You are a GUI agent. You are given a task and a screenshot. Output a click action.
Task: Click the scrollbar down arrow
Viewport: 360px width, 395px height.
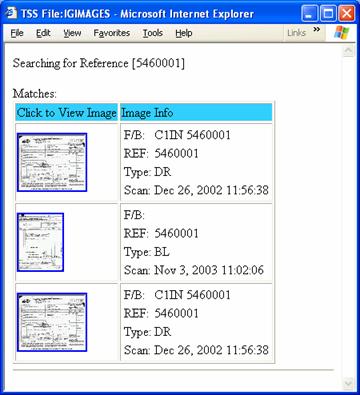click(348, 383)
